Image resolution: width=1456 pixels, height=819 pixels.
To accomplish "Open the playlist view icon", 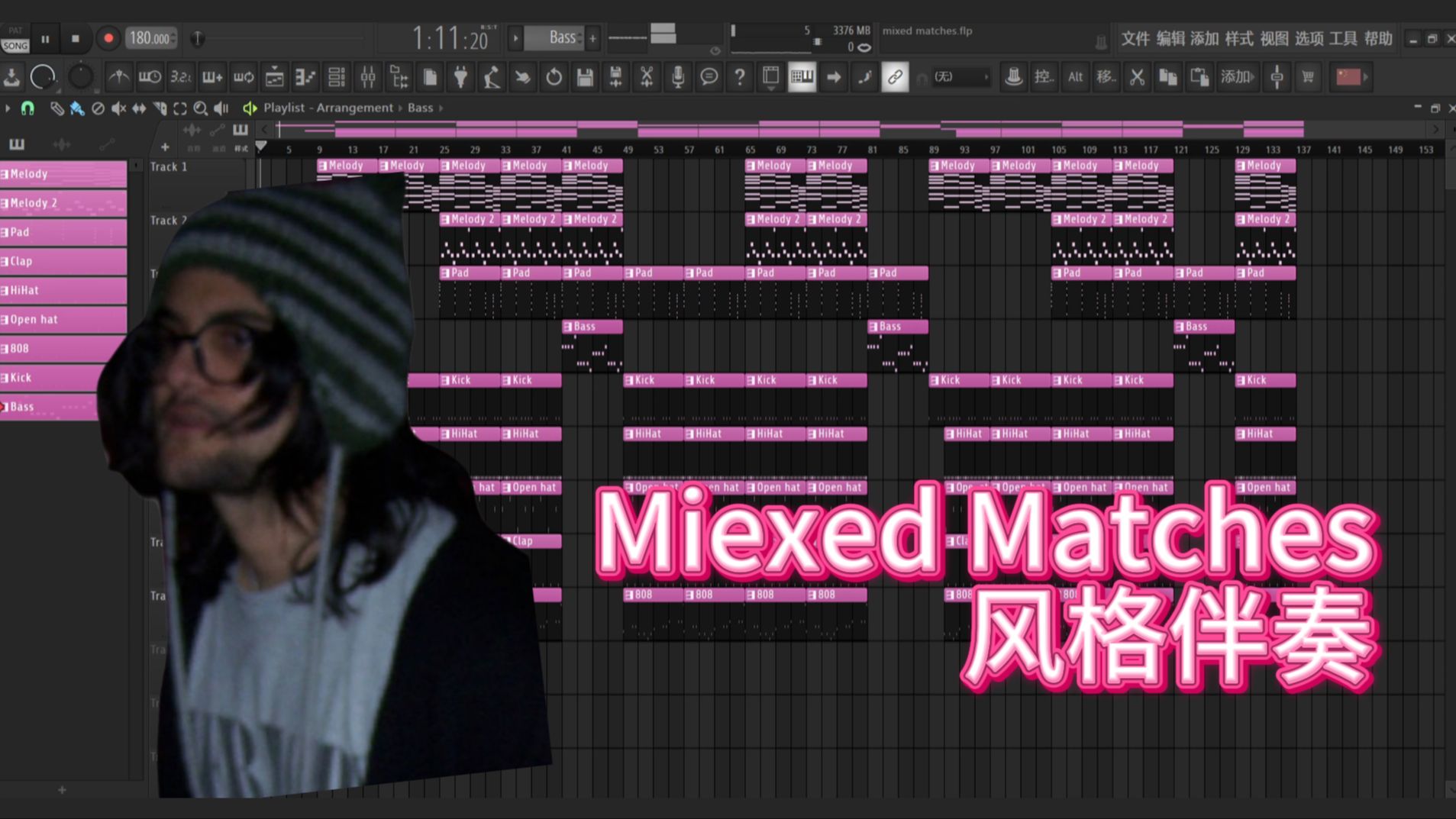I will pyautogui.click(x=275, y=76).
